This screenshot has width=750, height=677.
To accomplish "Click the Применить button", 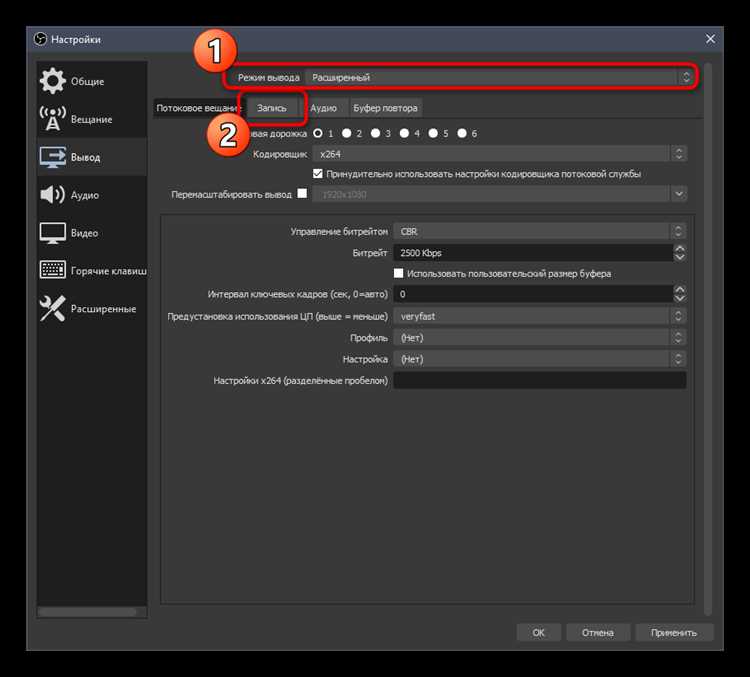I will point(674,633).
